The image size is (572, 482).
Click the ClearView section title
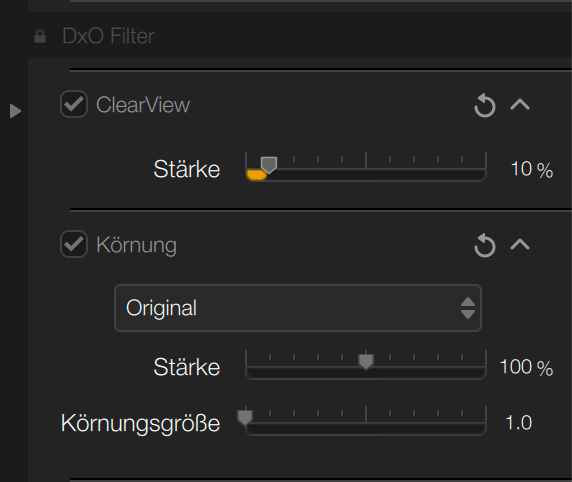143,105
